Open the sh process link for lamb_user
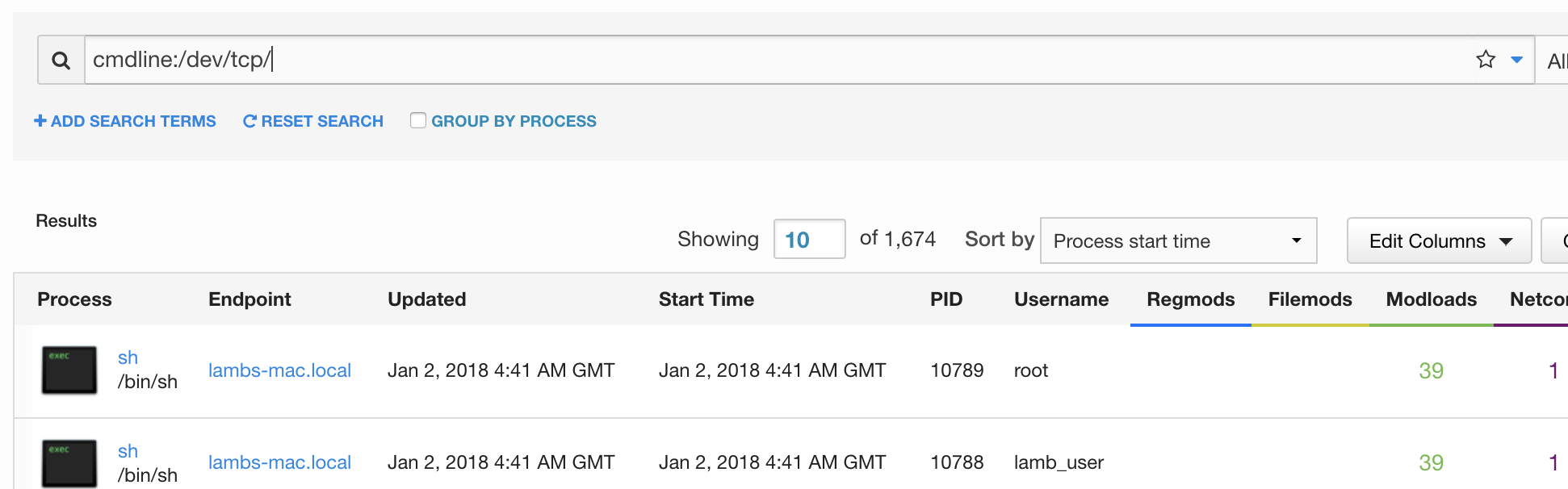The width and height of the screenshot is (1568, 489). point(128,451)
